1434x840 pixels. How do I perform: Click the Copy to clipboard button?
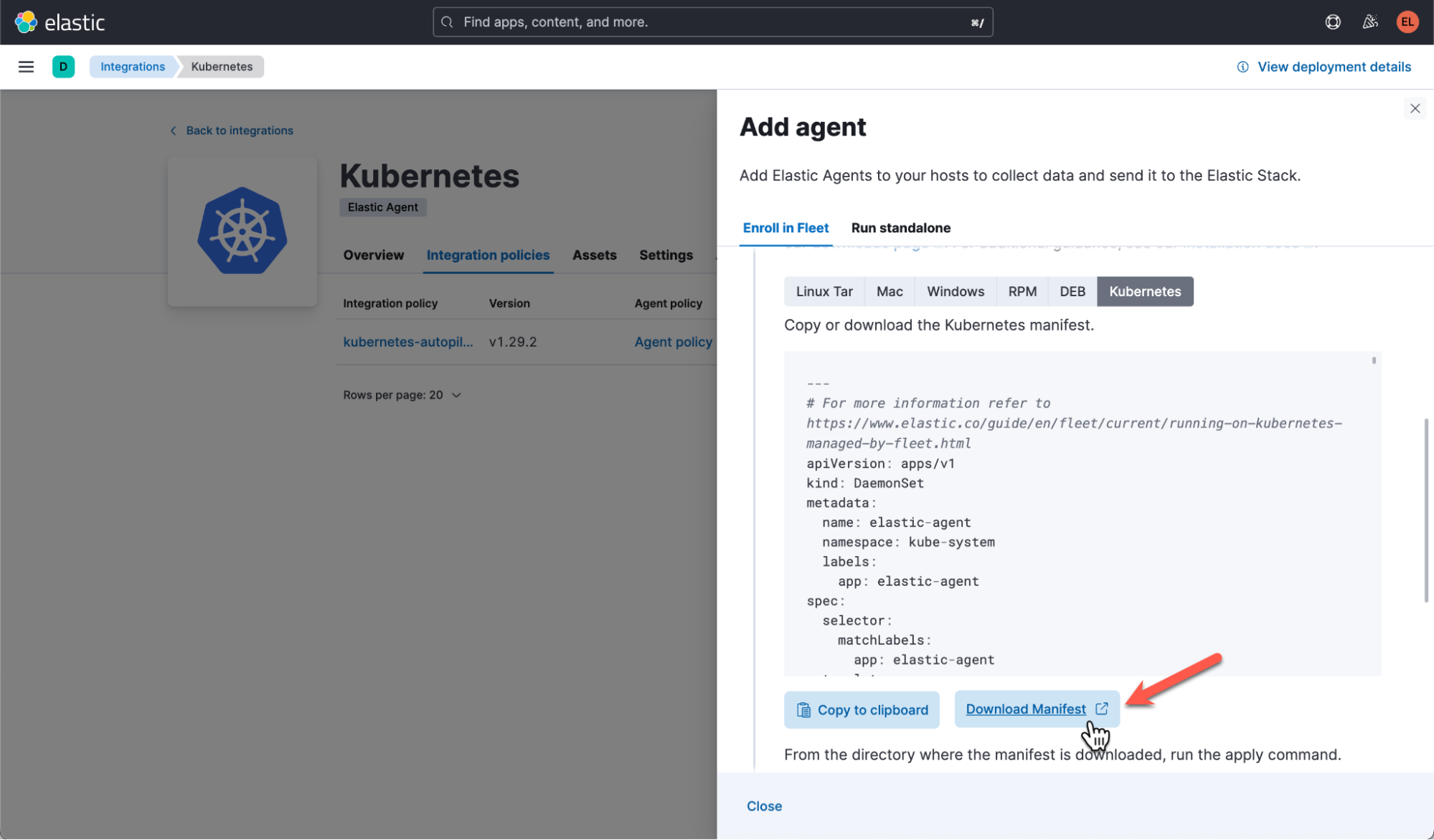(862, 709)
